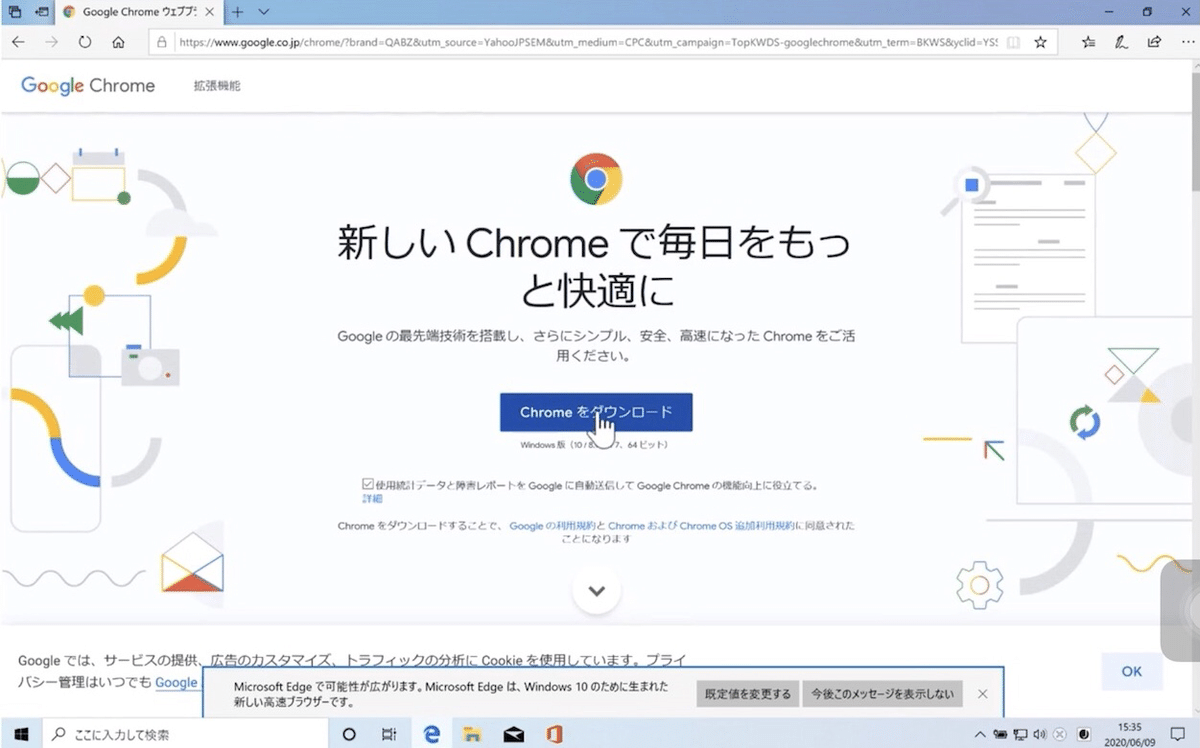Open Cortana circle icon on taskbar
This screenshot has height=748, width=1200.
pyautogui.click(x=349, y=734)
